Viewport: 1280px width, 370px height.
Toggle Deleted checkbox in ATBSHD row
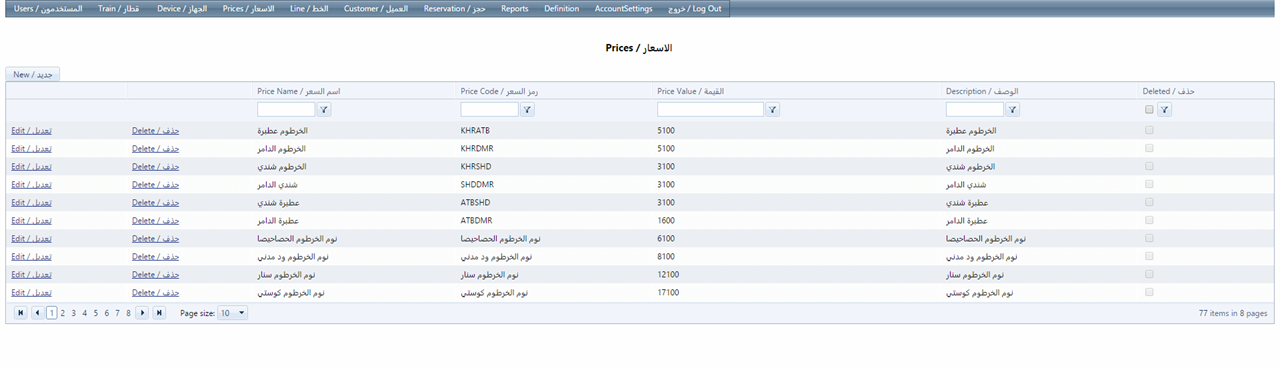tap(1149, 202)
